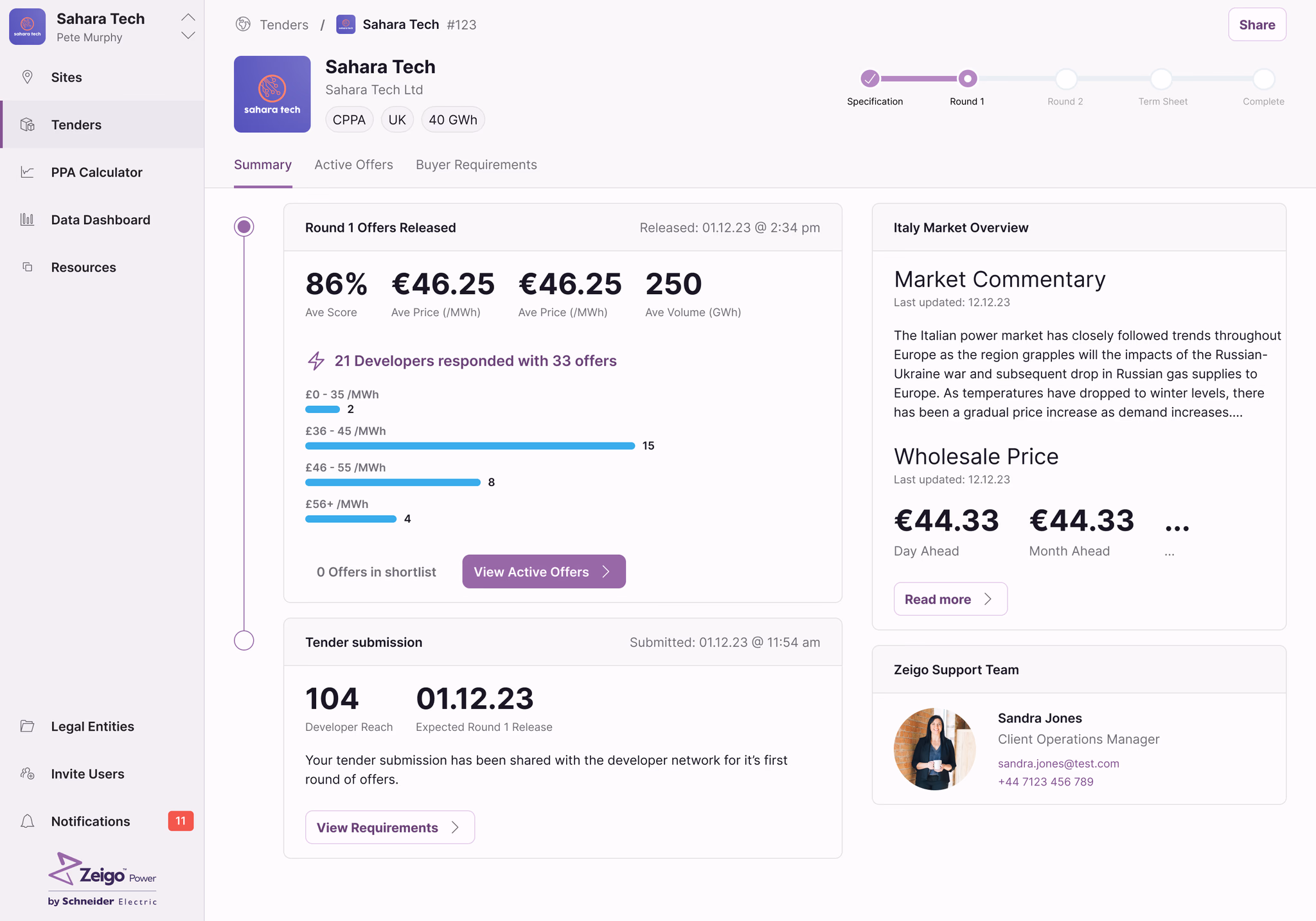
Task: Select the Round 1 progress step
Action: point(967,78)
